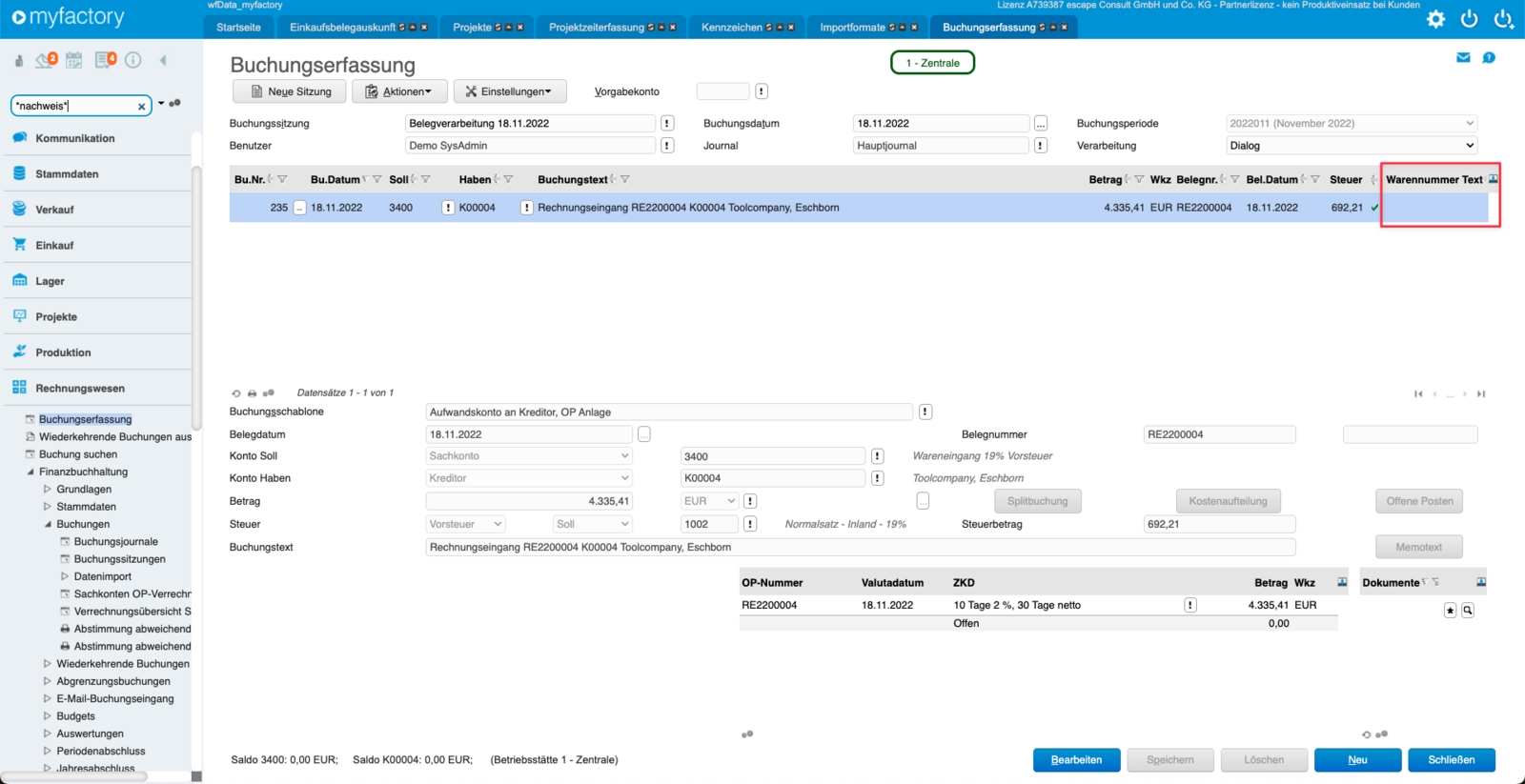
Task: Open the mail envelope icon
Action: (x=1463, y=58)
